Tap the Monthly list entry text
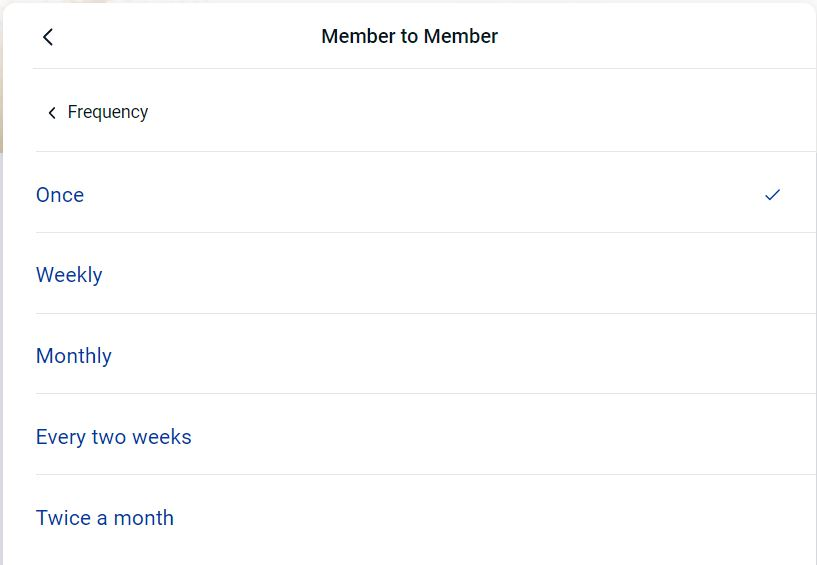 [74, 356]
